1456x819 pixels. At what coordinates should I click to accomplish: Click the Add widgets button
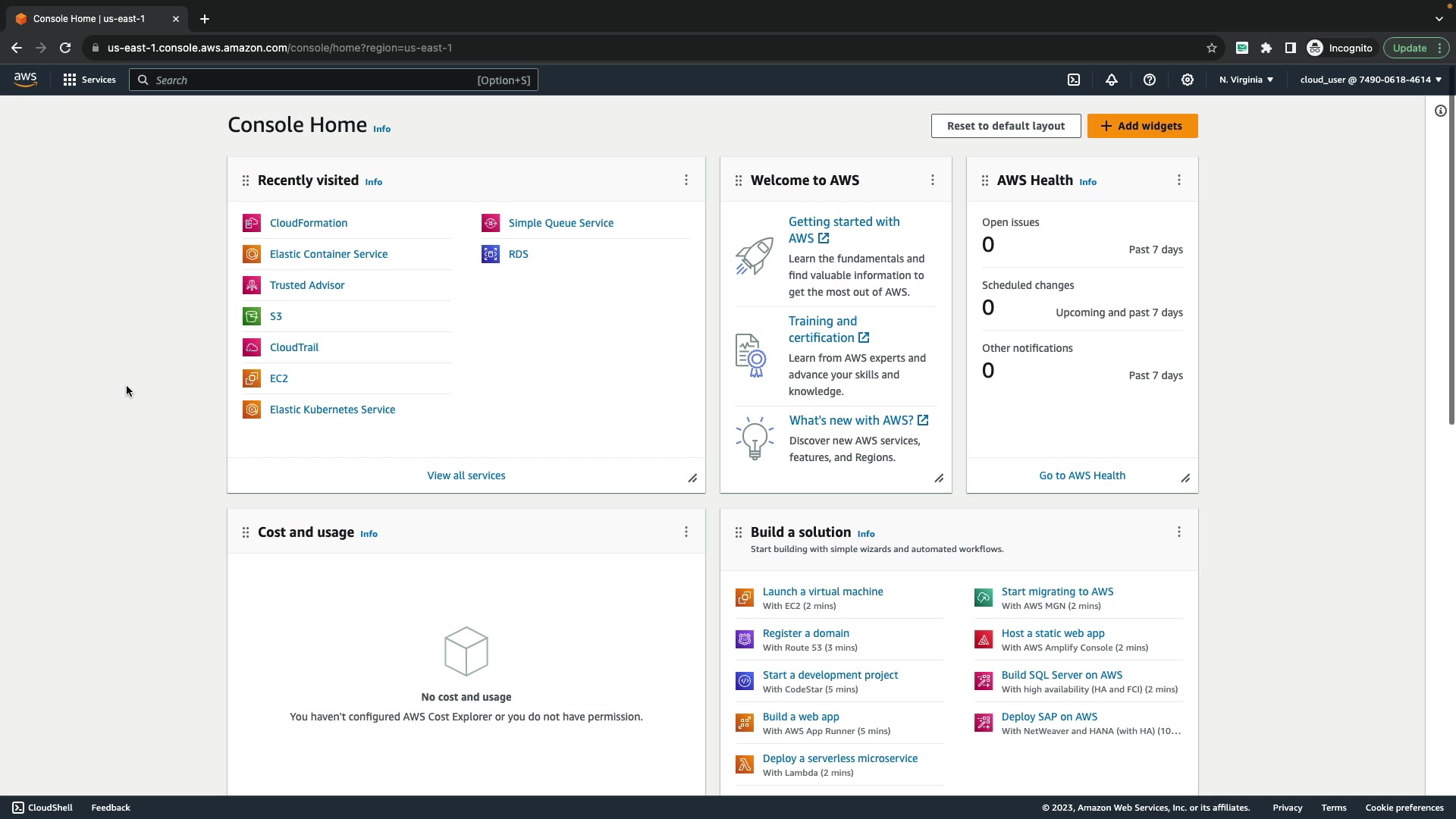[x=1142, y=126]
